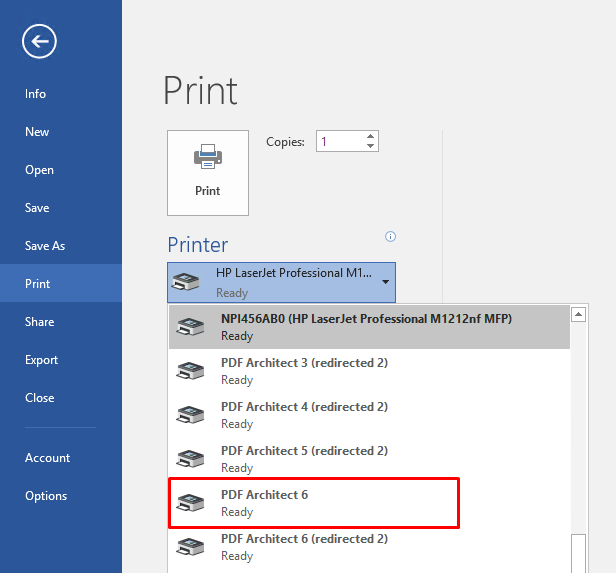The width and height of the screenshot is (616, 573).
Task: Select PDF Architect 5 (redirected 2) printer
Action: [369, 459]
